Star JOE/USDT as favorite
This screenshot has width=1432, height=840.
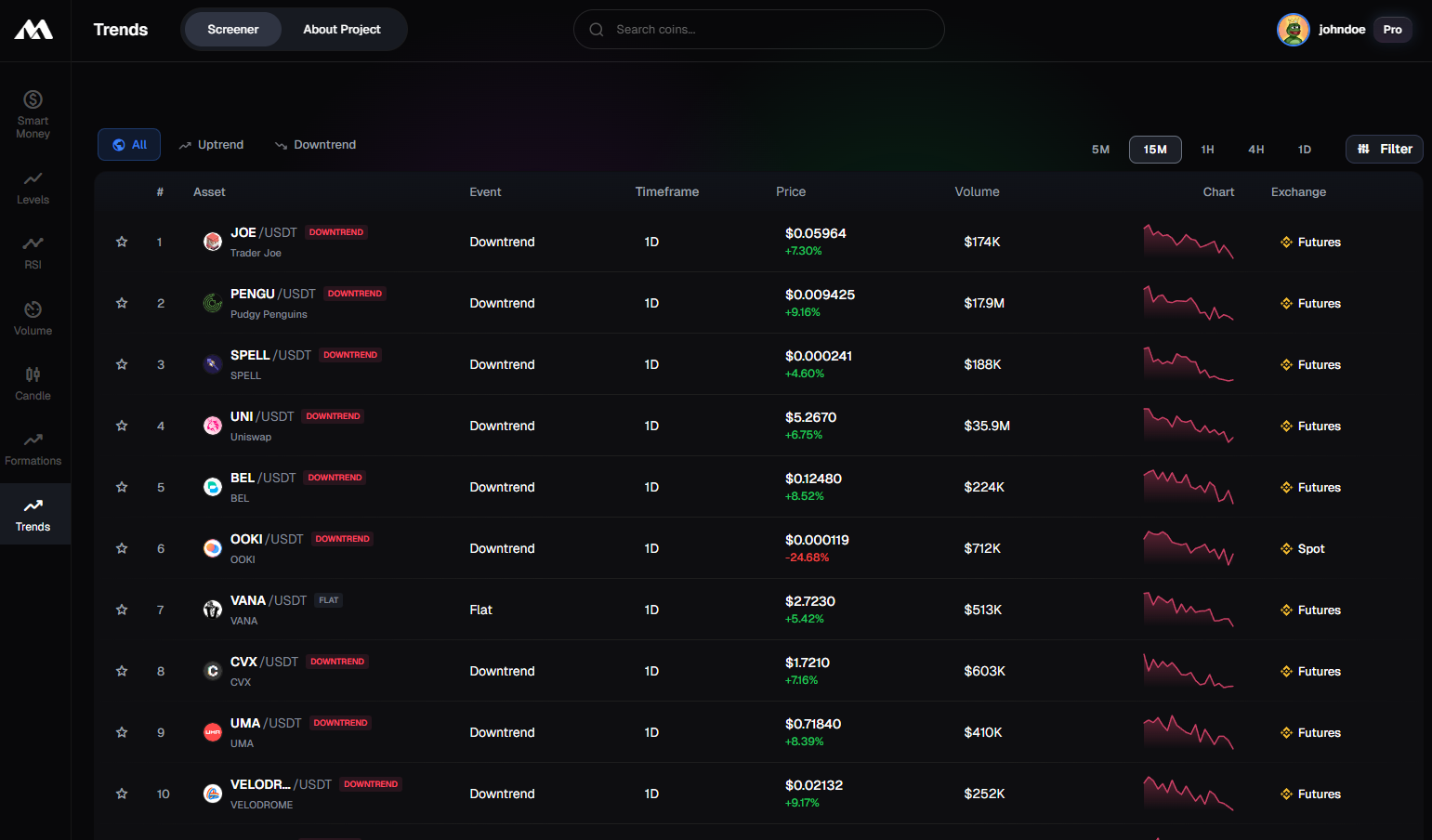point(122,242)
